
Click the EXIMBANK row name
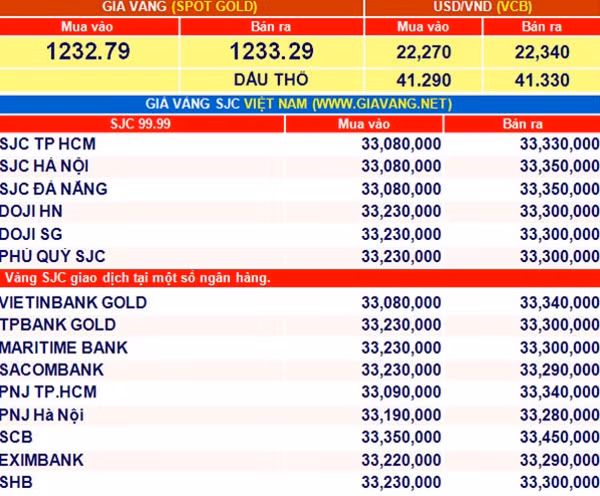[x=42, y=460]
